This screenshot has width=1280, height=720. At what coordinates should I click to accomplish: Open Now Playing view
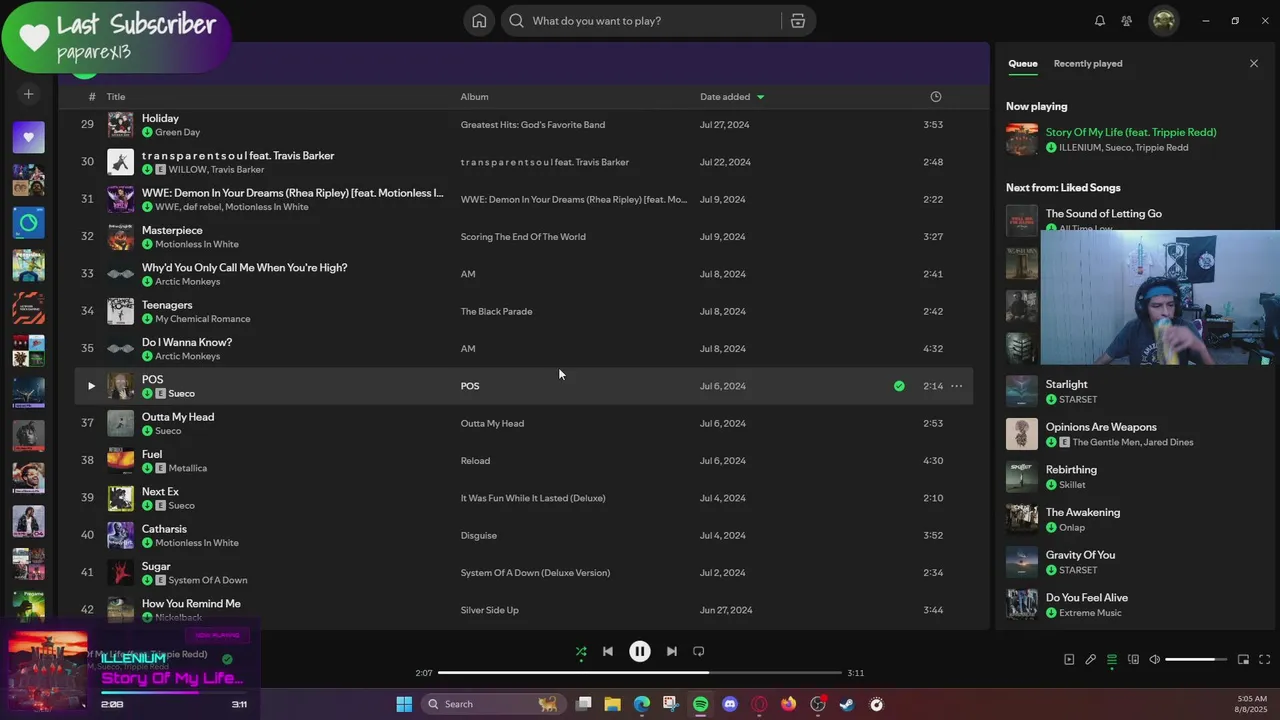[1069, 660]
